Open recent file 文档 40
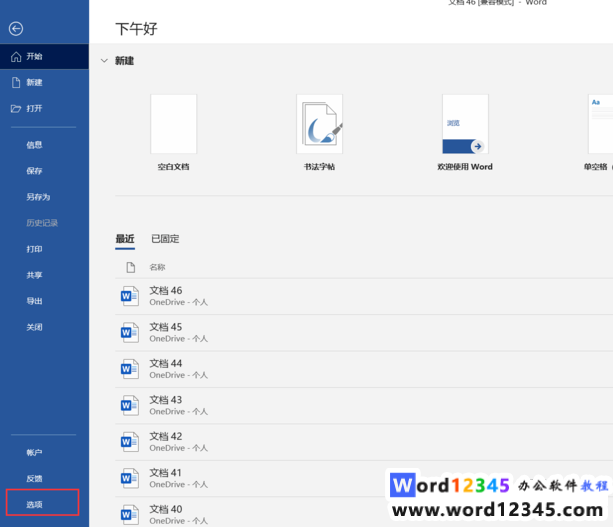 (364, 513)
